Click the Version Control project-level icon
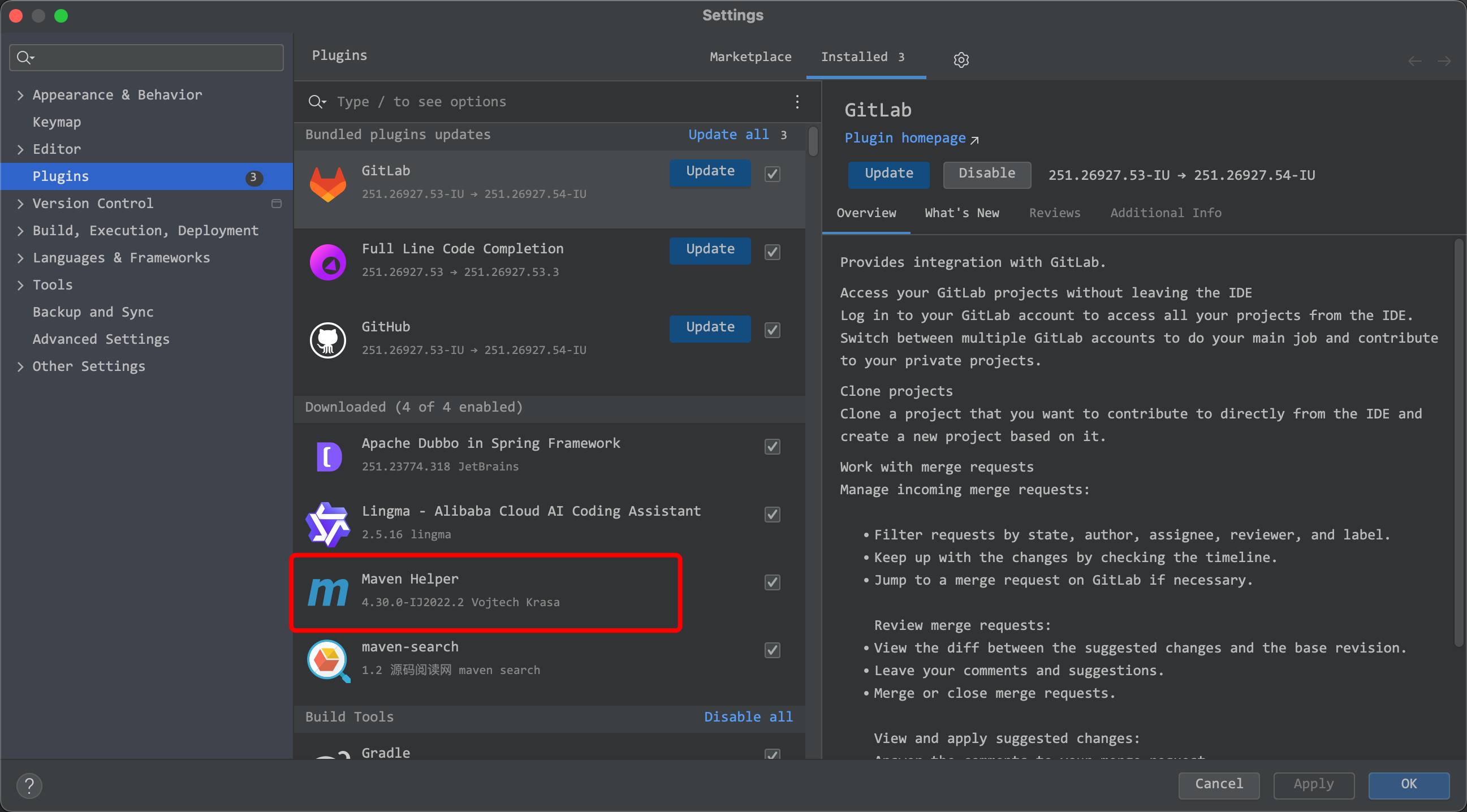The image size is (1467, 812). click(x=276, y=204)
